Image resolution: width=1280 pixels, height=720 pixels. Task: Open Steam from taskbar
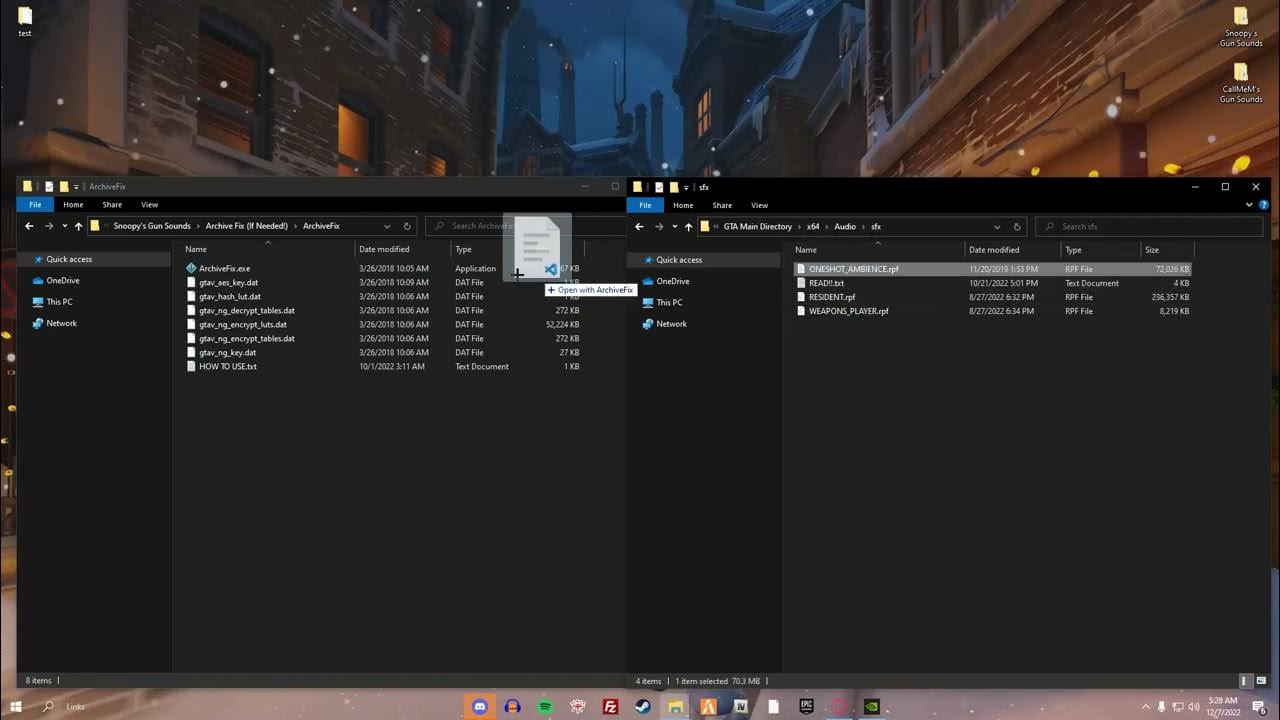pyautogui.click(x=643, y=706)
